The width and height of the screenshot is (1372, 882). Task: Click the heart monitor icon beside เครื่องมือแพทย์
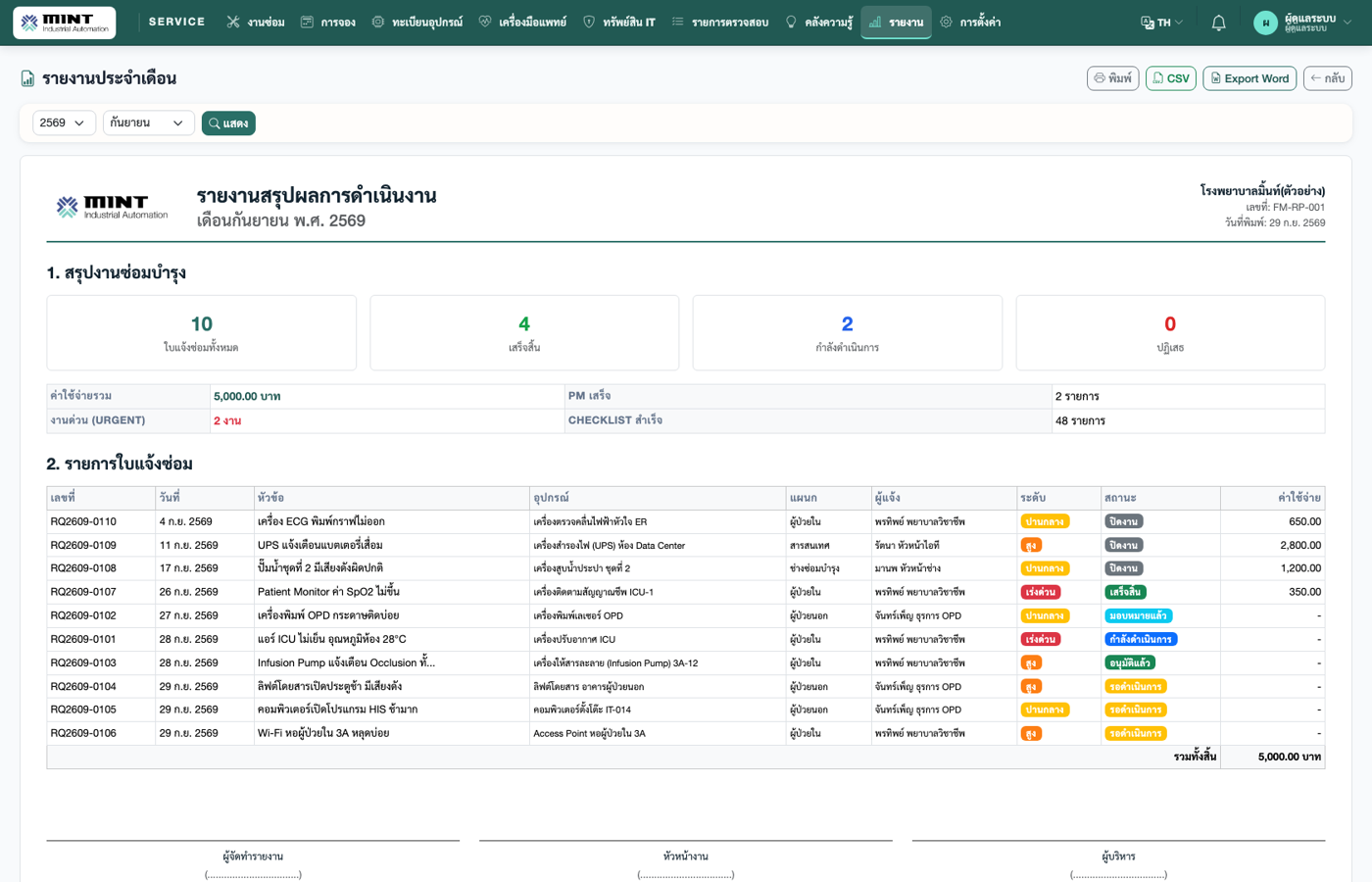point(485,22)
